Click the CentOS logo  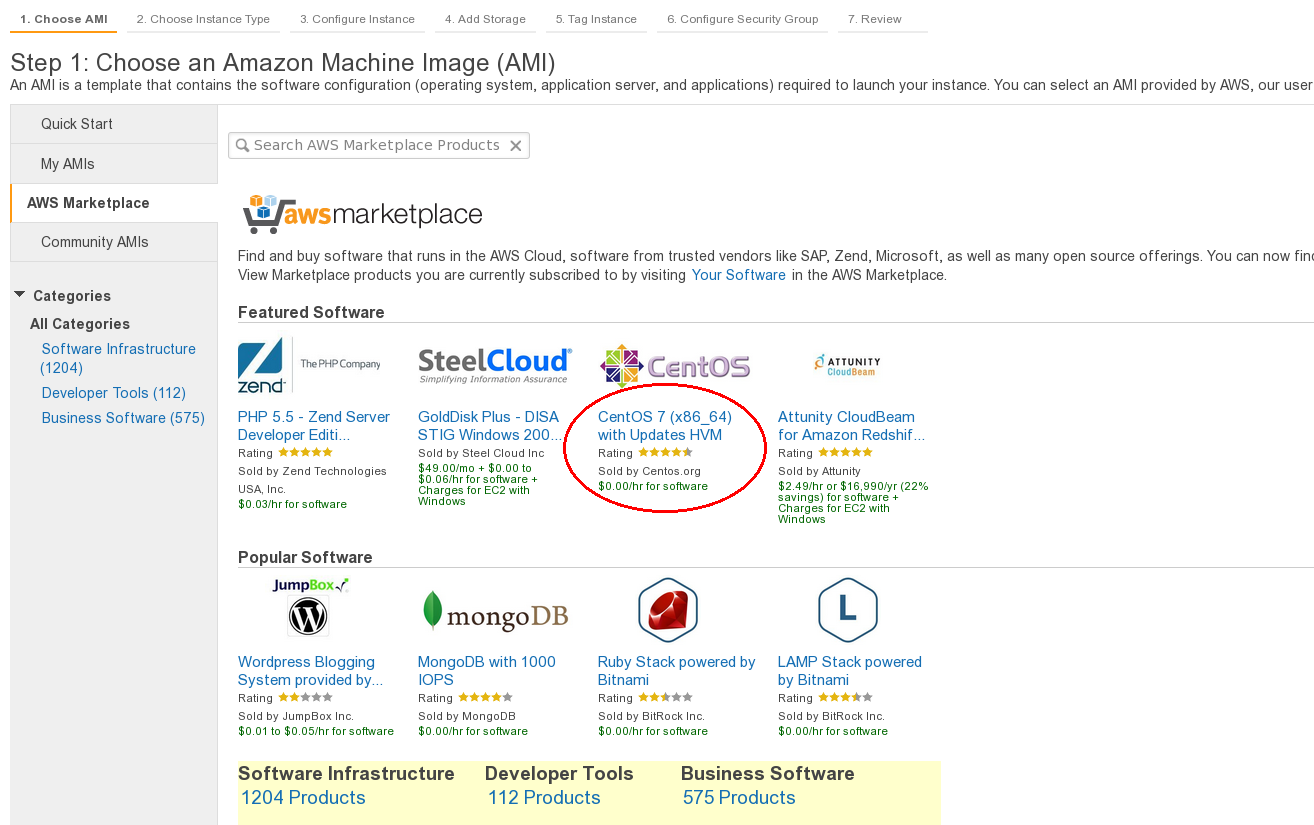tap(675, 366)
